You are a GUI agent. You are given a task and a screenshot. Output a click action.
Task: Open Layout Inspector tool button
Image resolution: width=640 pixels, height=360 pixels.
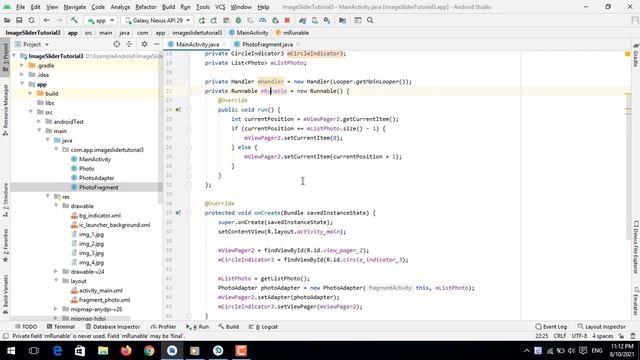602,327
